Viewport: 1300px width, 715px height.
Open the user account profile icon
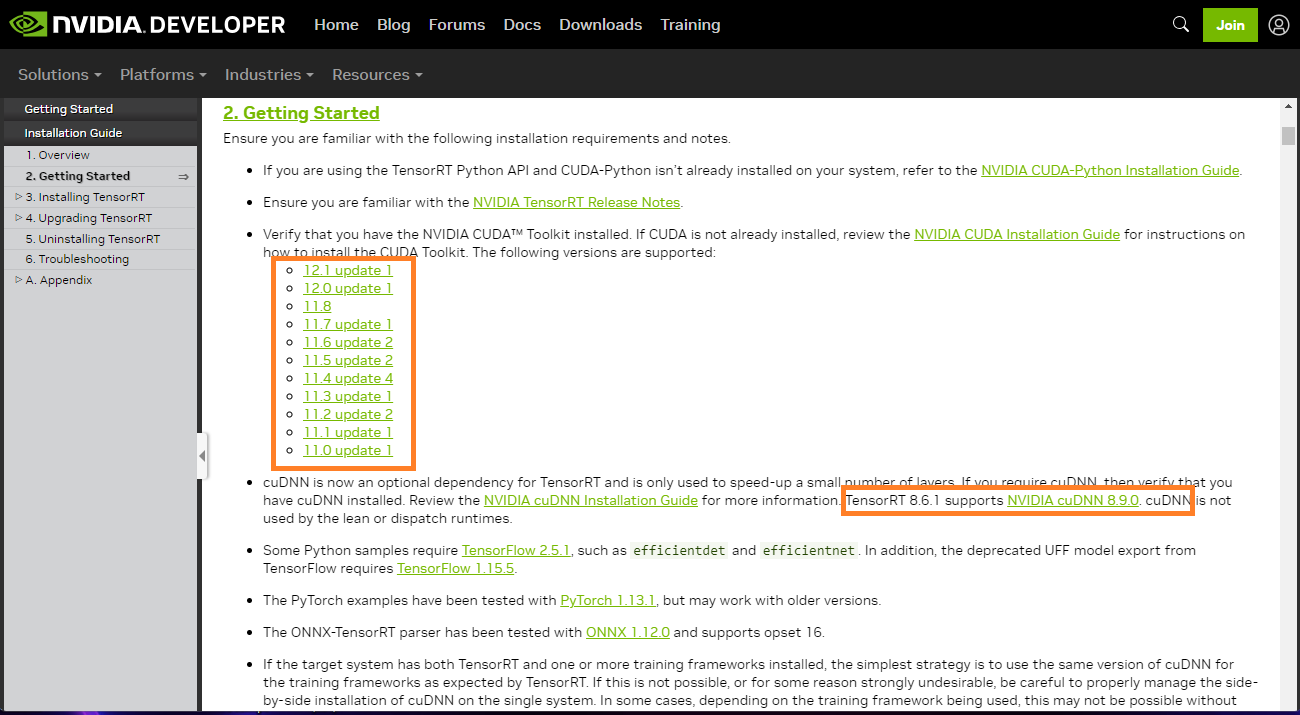point(1278,25)
